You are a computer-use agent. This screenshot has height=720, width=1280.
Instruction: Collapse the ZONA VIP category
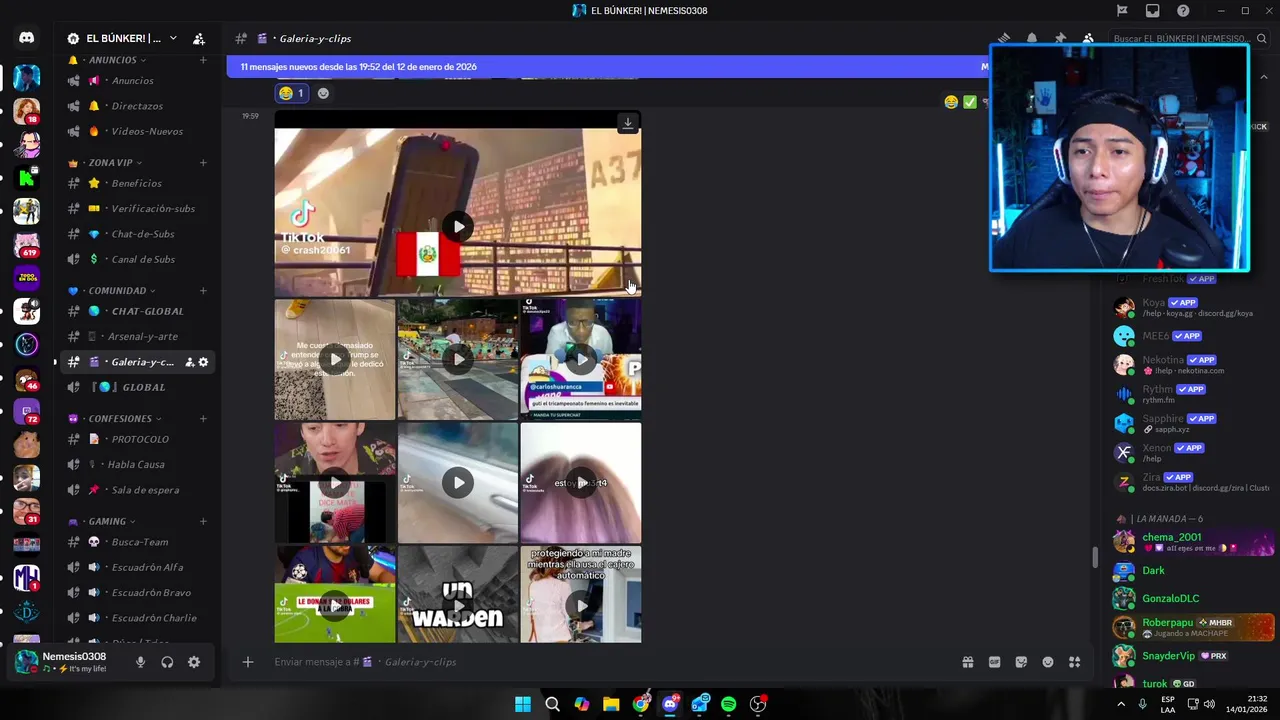114,163
